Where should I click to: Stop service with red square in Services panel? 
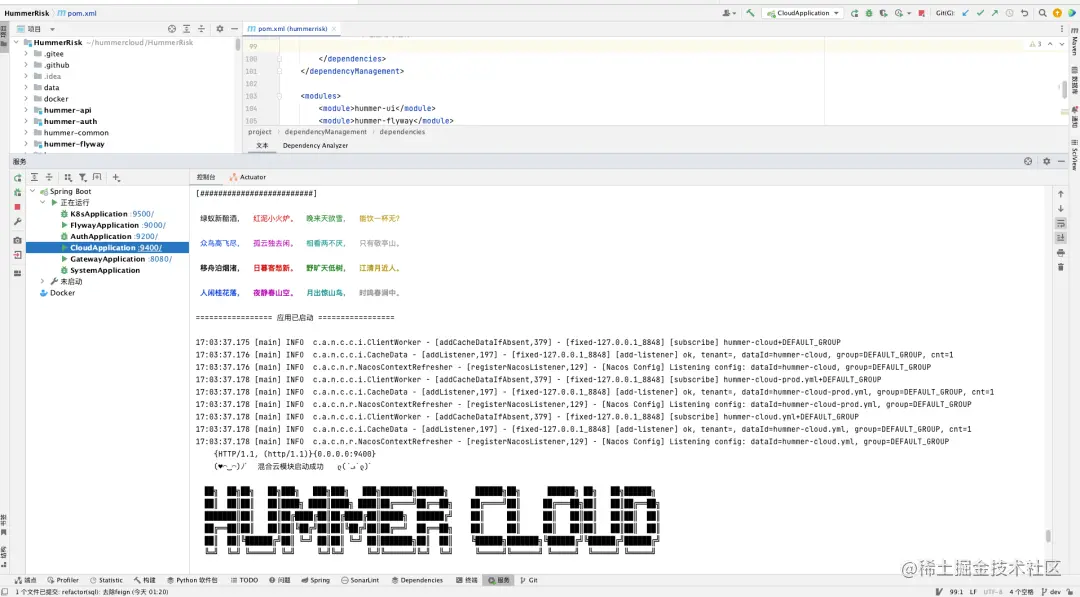tap(17, 207)
